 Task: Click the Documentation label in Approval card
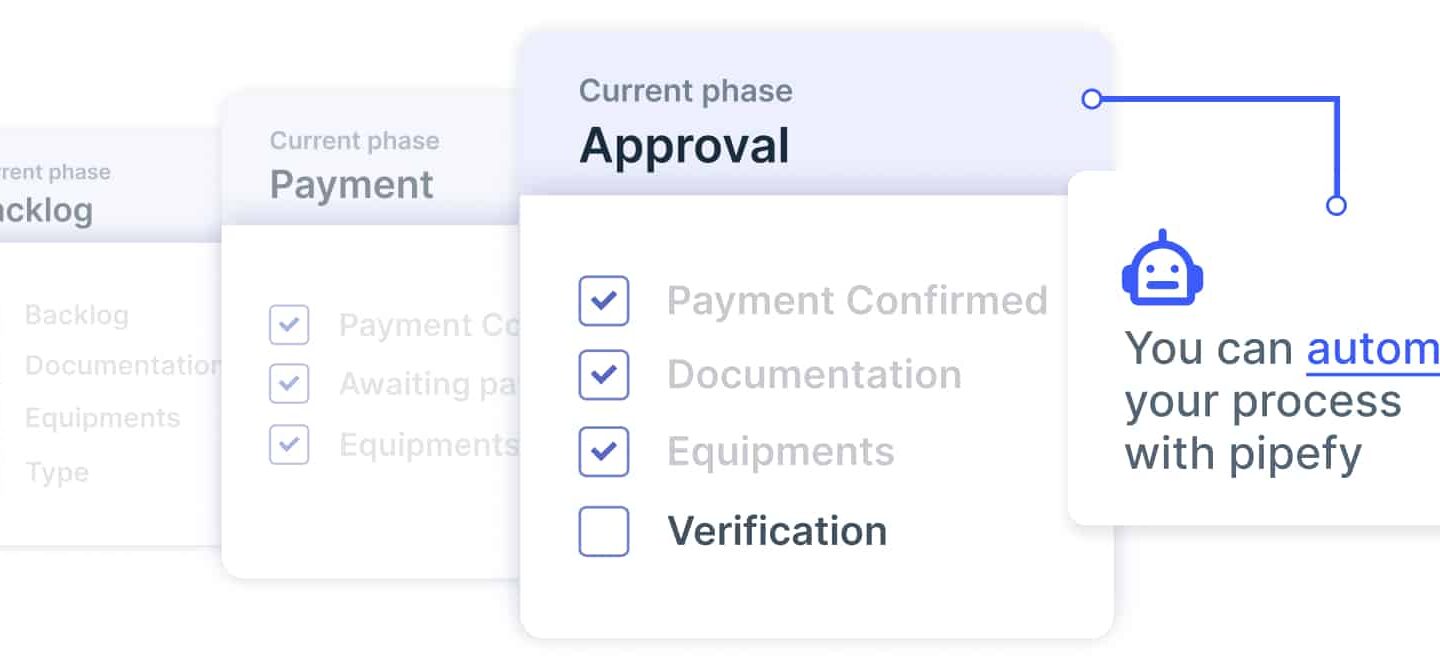[x=814, y=375]
